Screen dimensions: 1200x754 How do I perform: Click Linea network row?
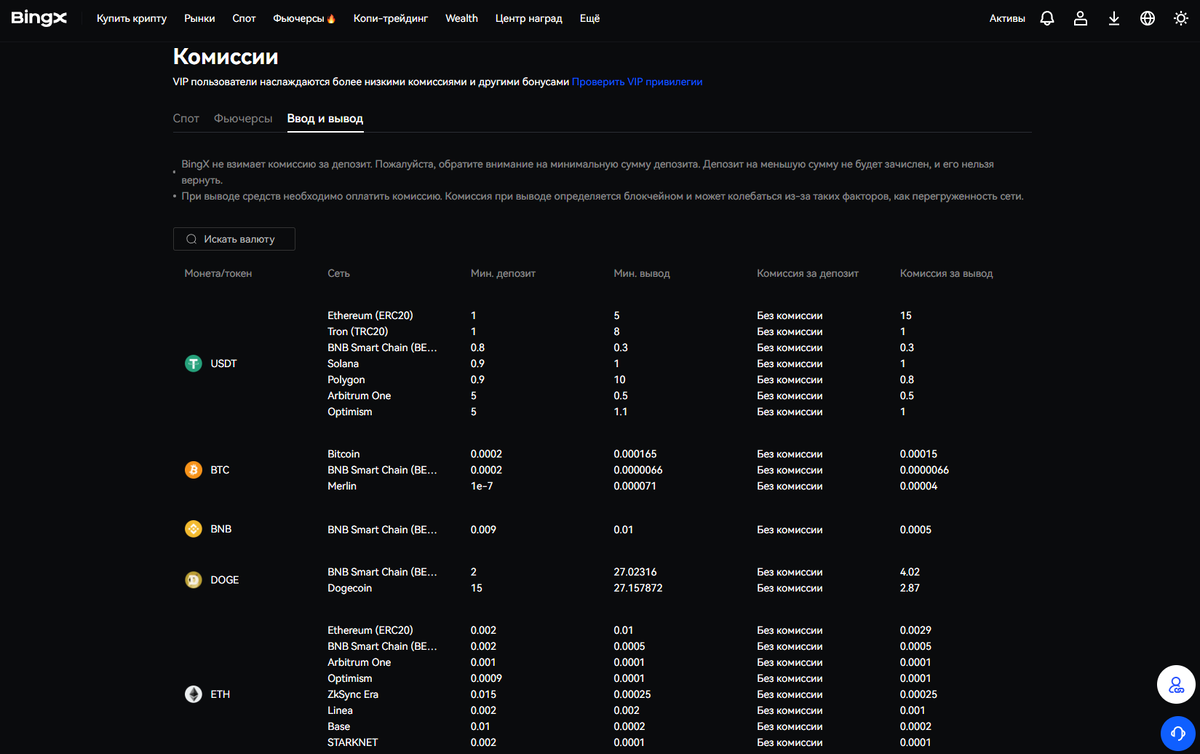tap(341, 710)
